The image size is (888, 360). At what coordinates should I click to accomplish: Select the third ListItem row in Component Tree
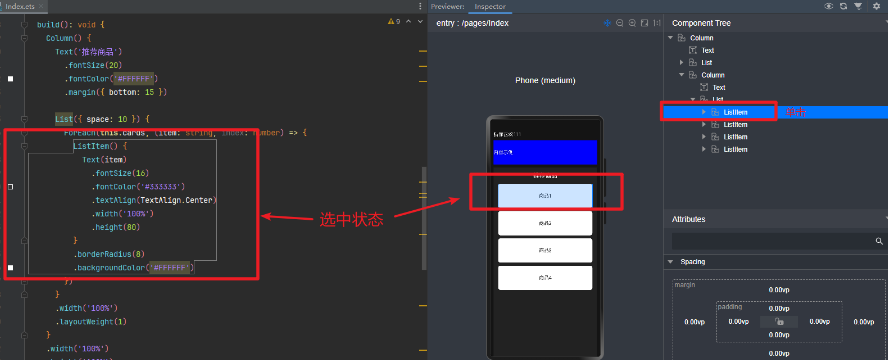click(x=775, y=137)
